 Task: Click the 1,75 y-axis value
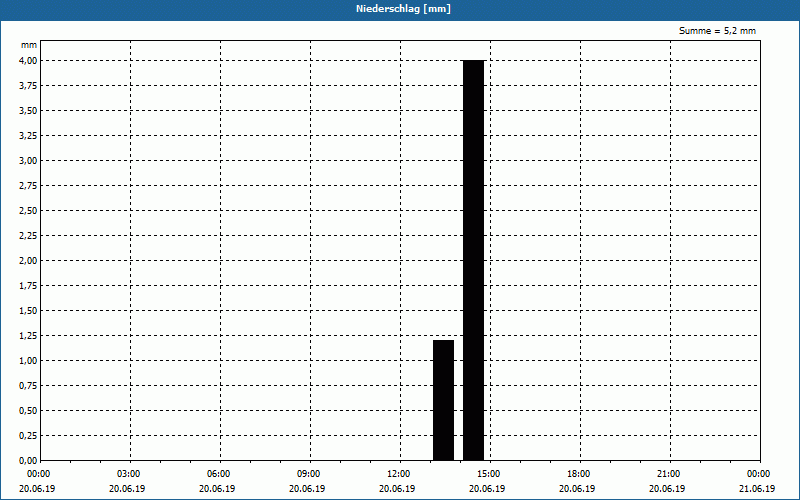click(28, 286)
